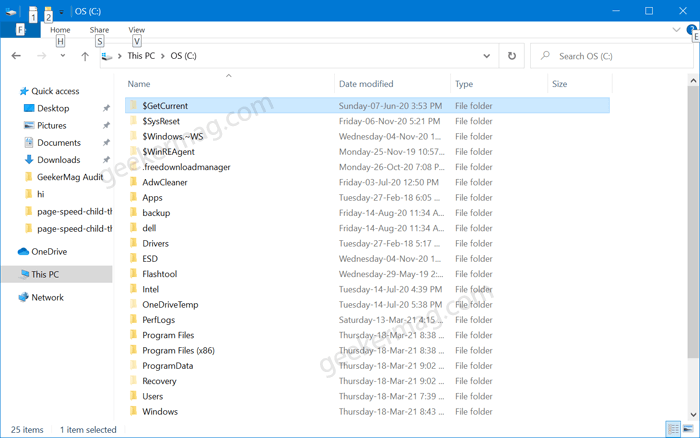Open the View ribbon tab
The width and height of the screenshot is (700, 438).
click(x=137, y=29)
